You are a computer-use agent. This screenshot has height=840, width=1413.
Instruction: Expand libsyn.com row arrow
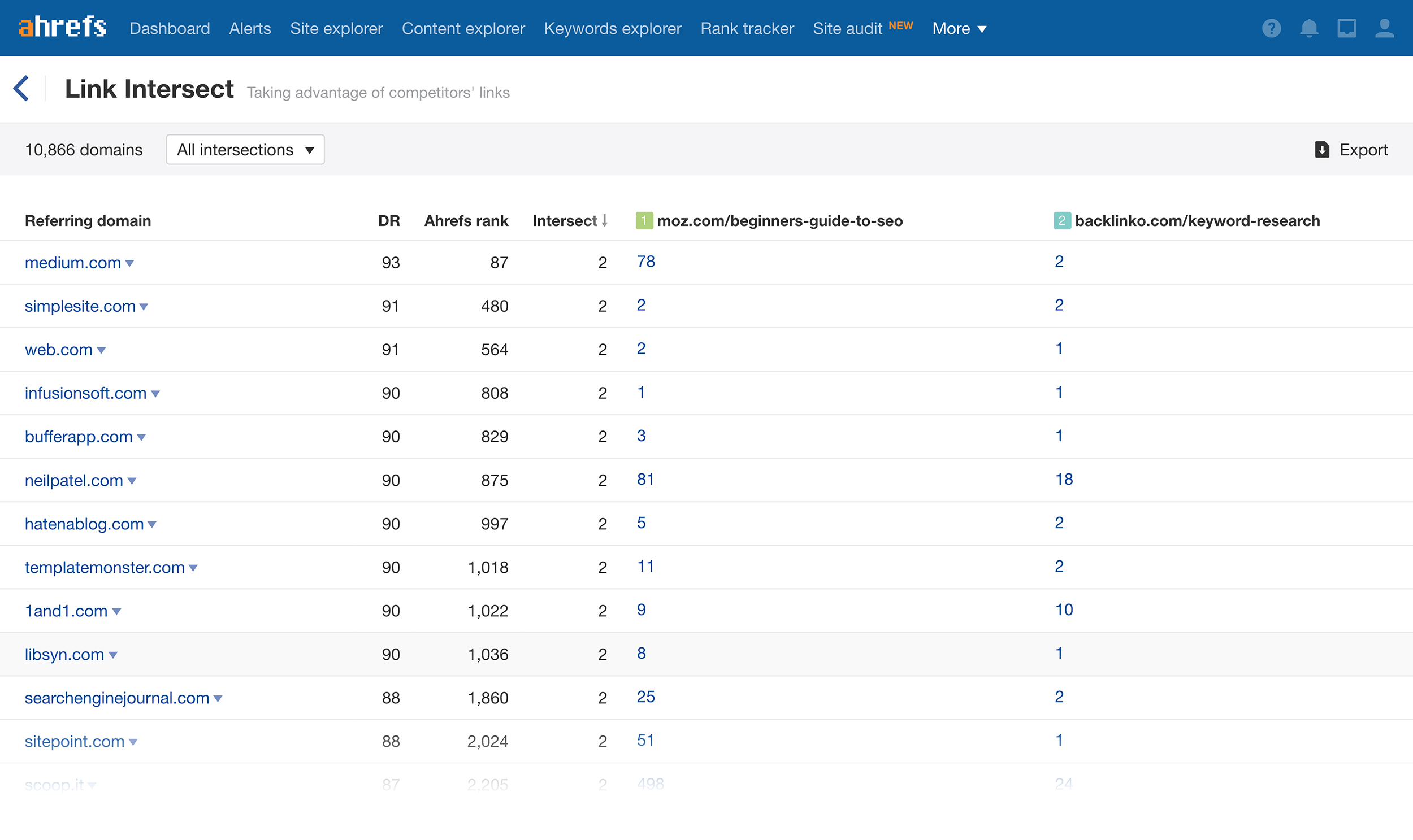[113, 655]
